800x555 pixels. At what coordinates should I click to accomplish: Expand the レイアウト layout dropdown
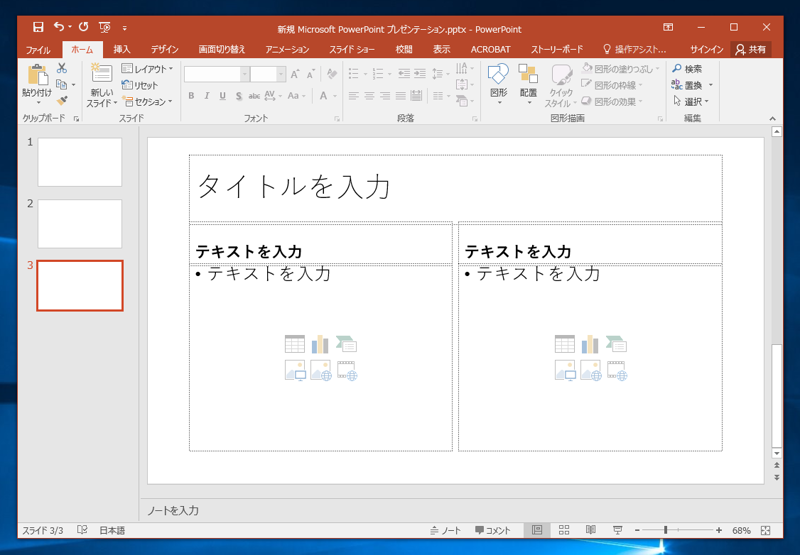click(148, 69)
